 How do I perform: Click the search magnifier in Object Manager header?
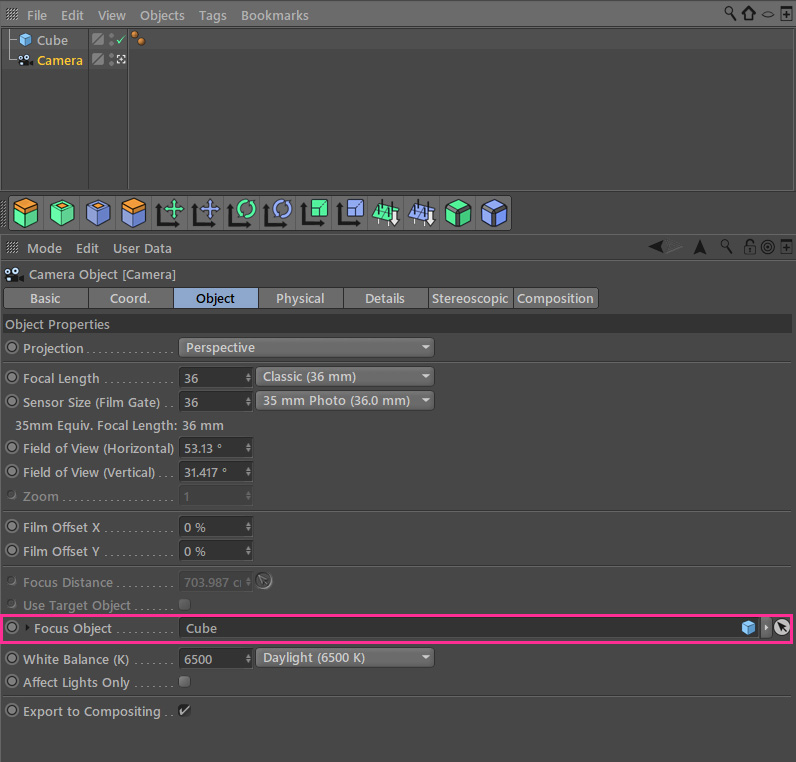tap(729, 13)
